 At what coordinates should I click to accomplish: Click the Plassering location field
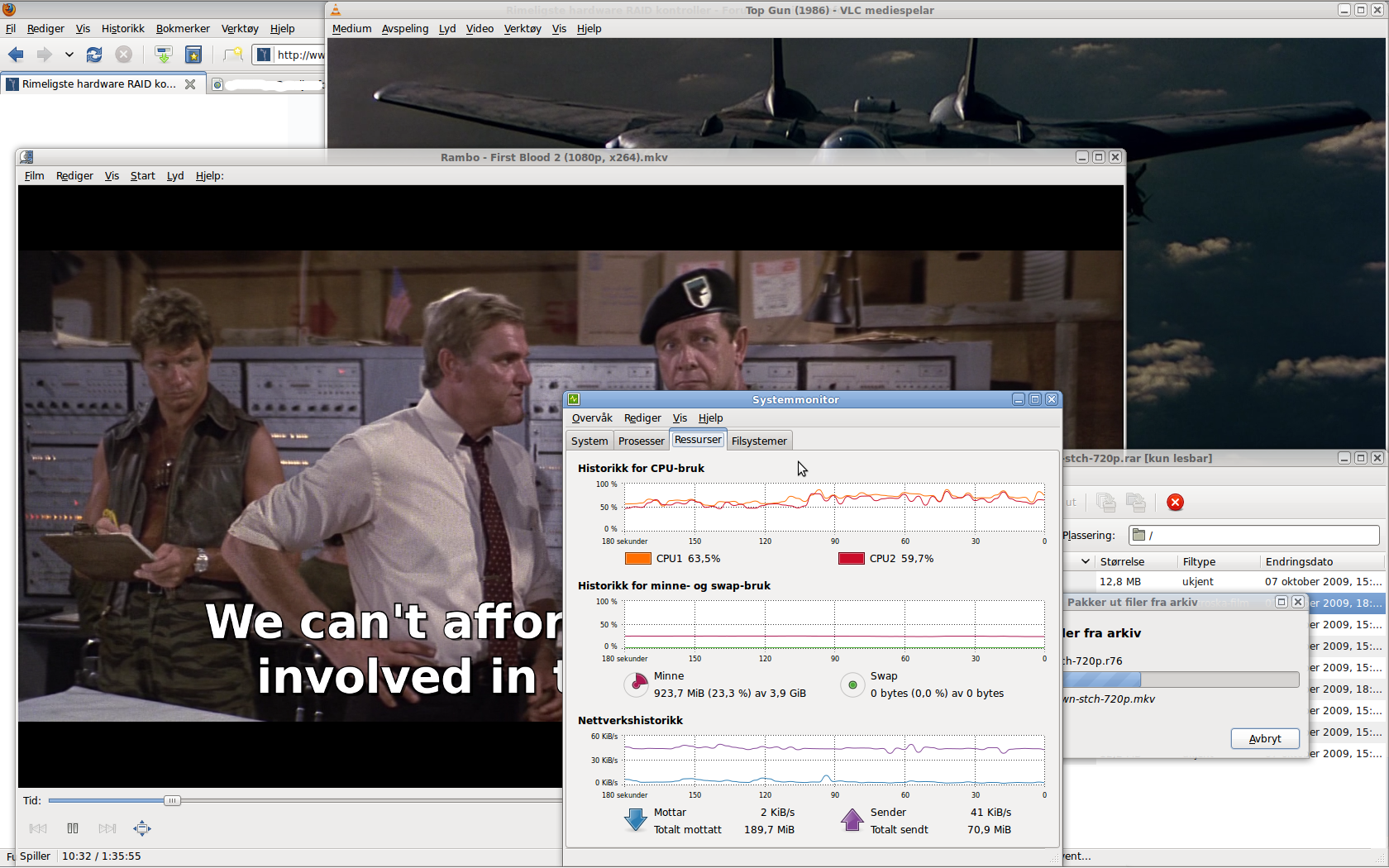pos(1254,535)
